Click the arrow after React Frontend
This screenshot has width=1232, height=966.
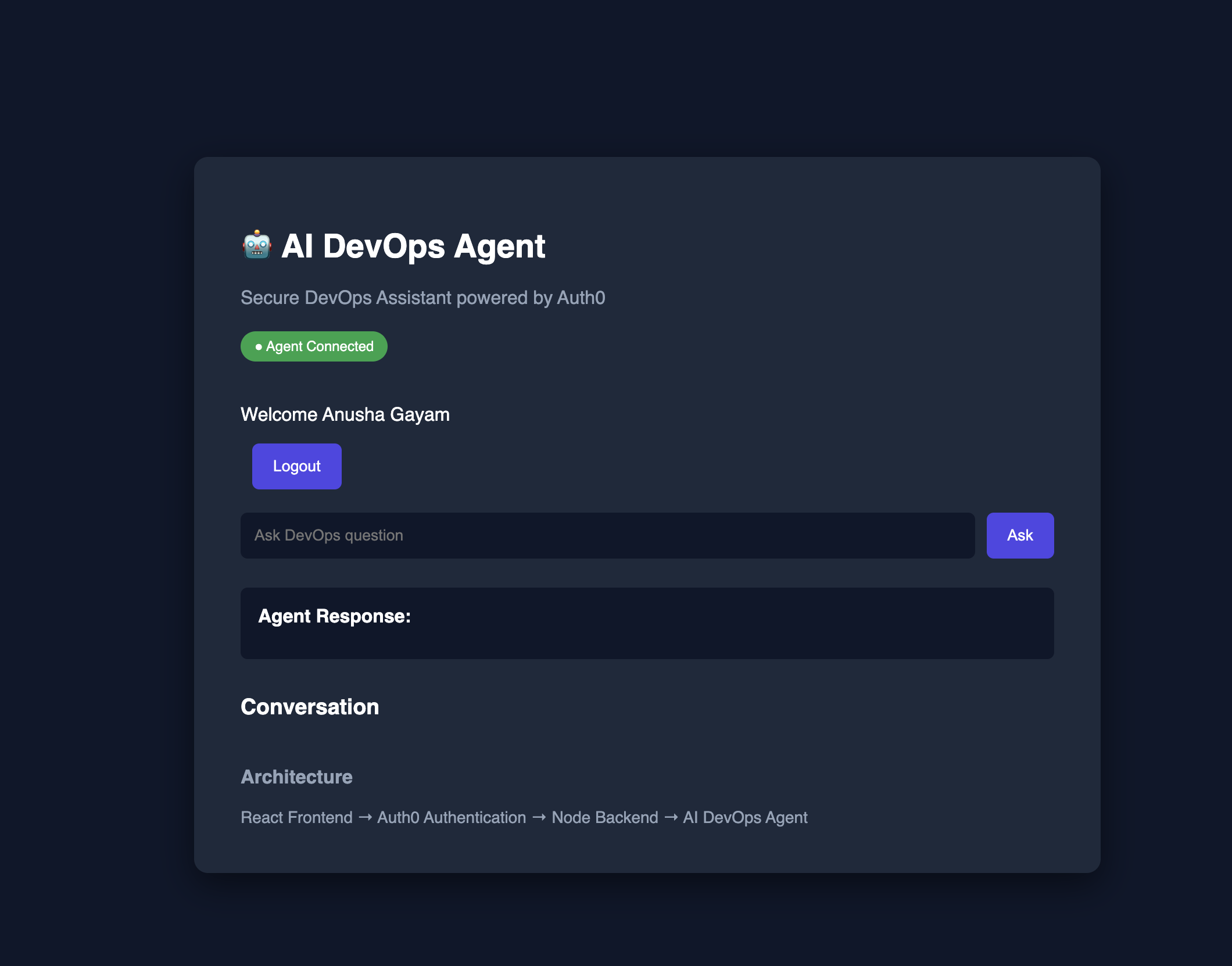(x=365, y=817)
